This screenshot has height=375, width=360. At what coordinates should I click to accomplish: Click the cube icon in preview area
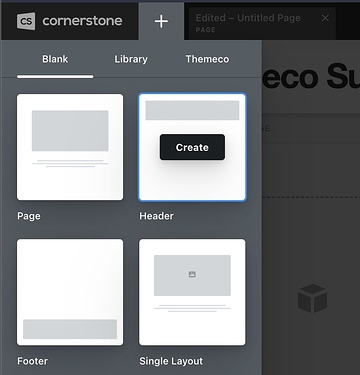tap(312, 298)
